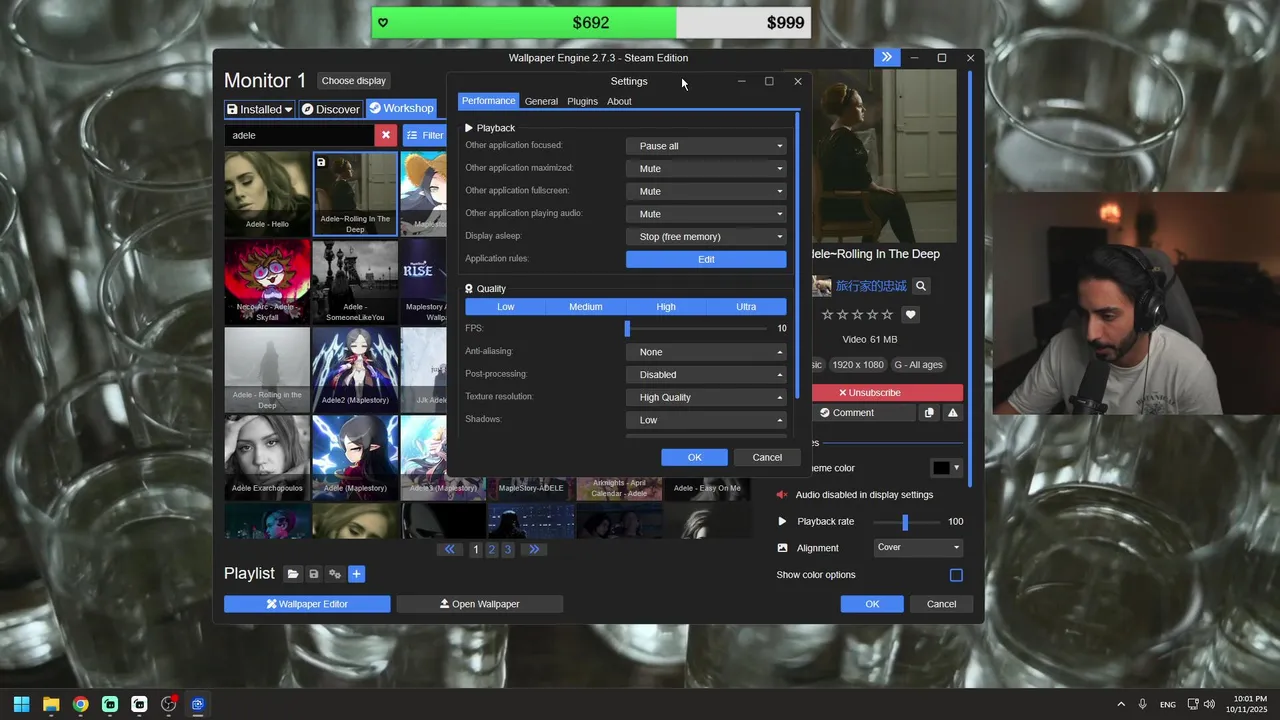1280x720 pixels.
Task: Open Discover tab
Action: tap(330, 109)
